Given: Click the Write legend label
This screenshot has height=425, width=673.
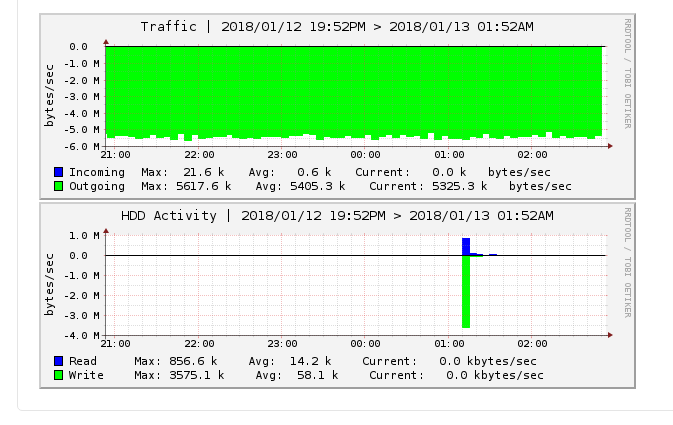Looking at the screenshot, I should [86, 375].
